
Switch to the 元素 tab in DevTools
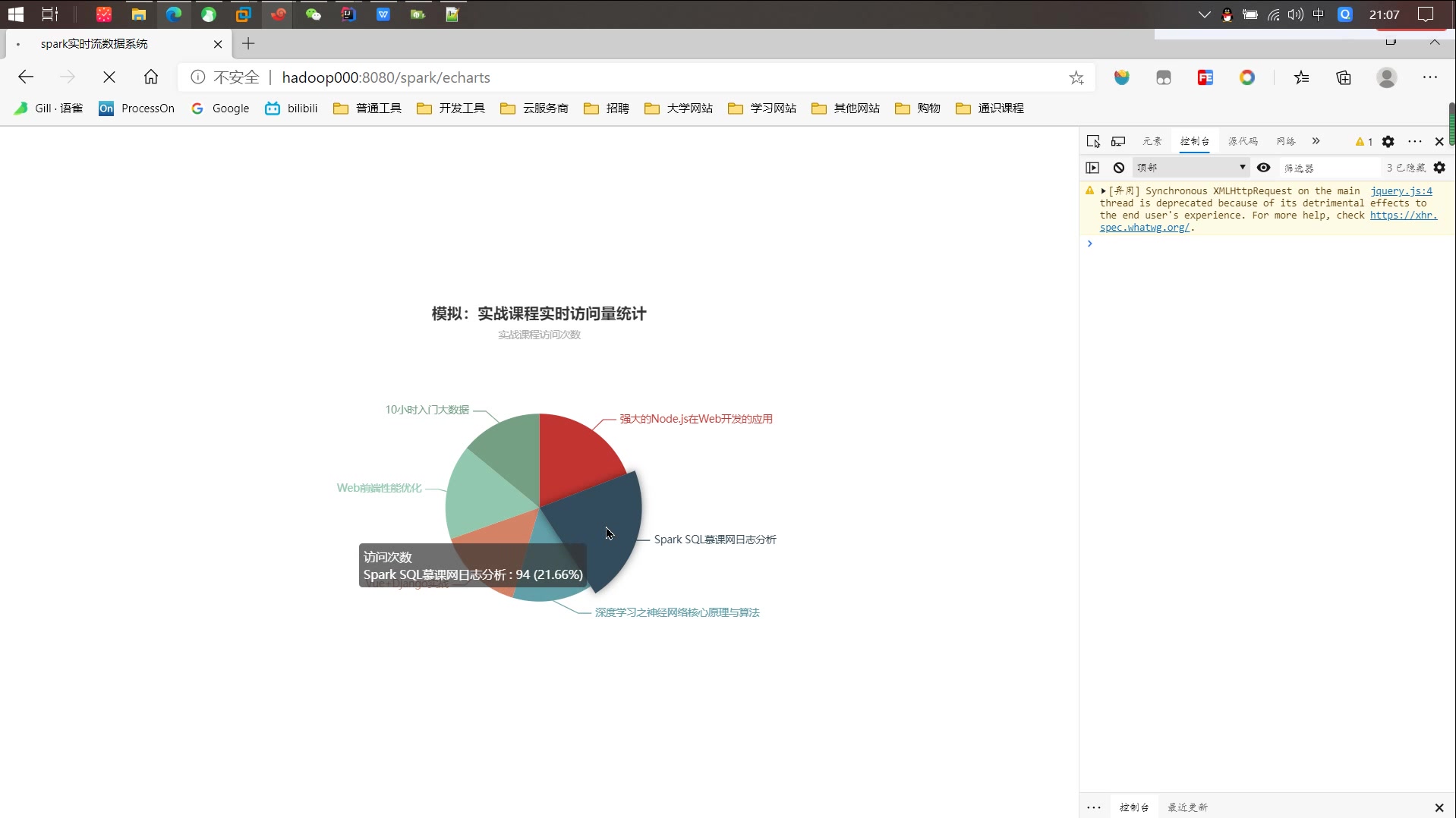pos(1152,142)
